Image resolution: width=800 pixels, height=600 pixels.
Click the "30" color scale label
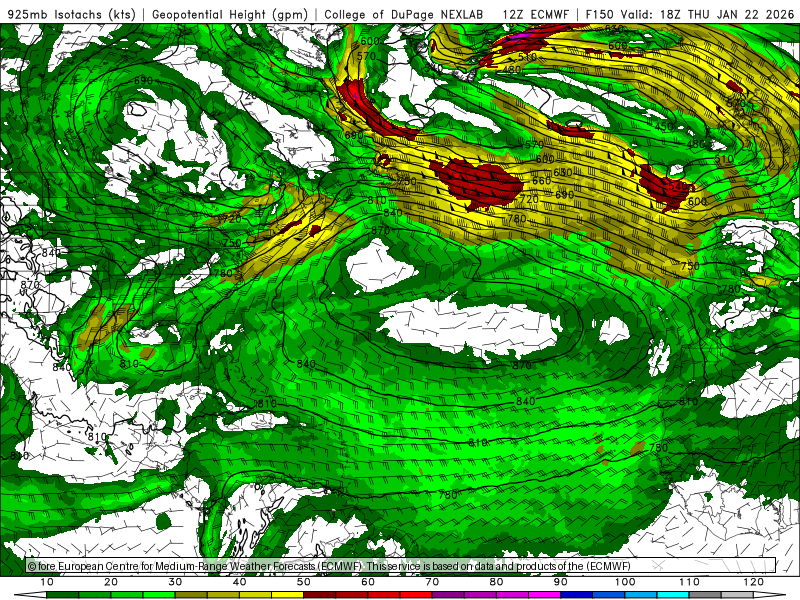pyautogui.click(x=175, y=582)
